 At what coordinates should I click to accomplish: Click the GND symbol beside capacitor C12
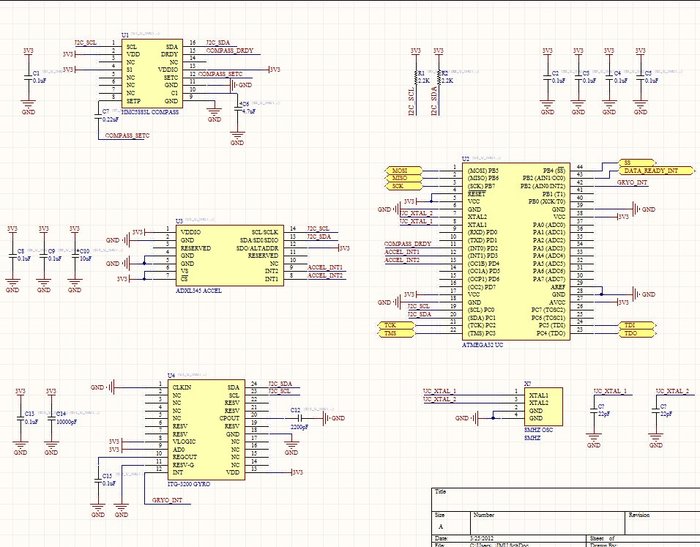tap(333, 418)
